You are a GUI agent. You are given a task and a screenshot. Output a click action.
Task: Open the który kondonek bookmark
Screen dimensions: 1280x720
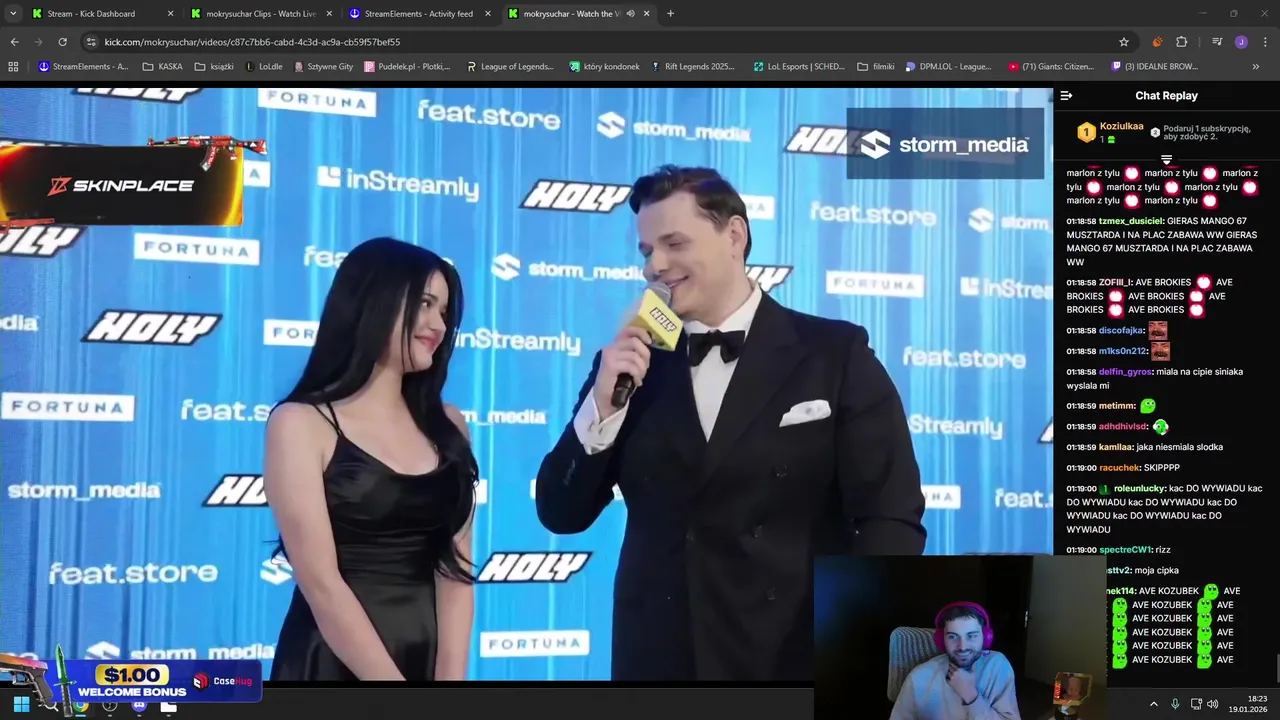[x=604, y=67]
